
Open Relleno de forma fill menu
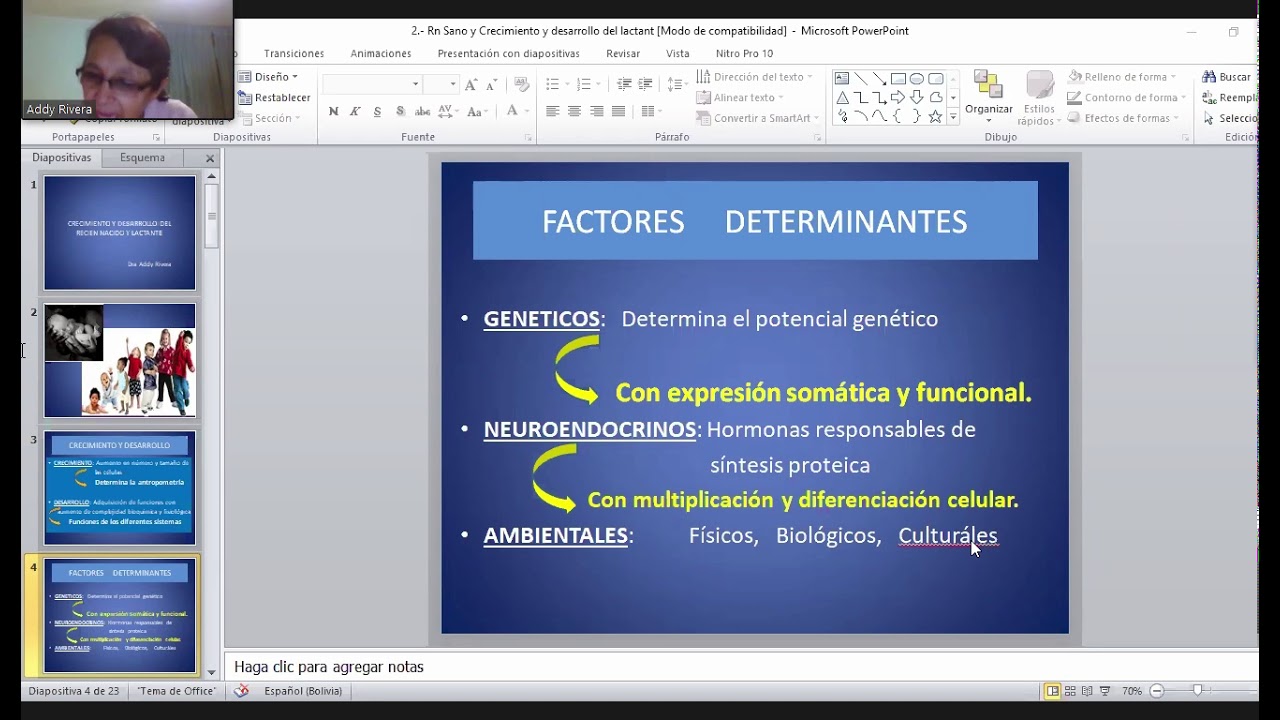click(x=1123, y=77)
